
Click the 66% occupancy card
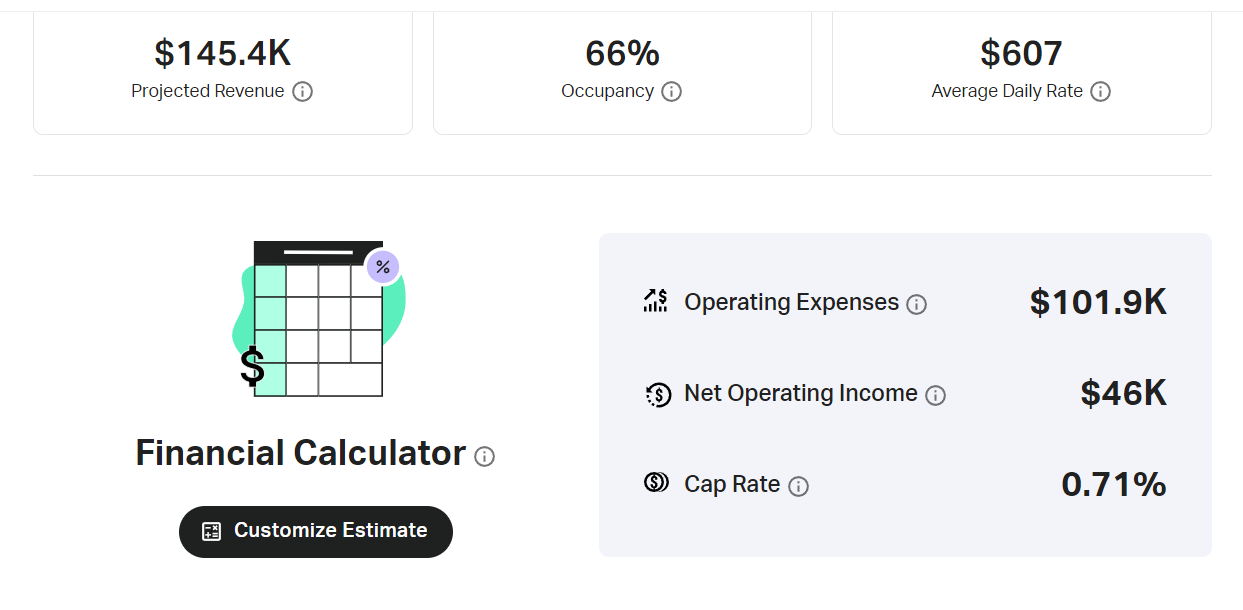(622, 68)
